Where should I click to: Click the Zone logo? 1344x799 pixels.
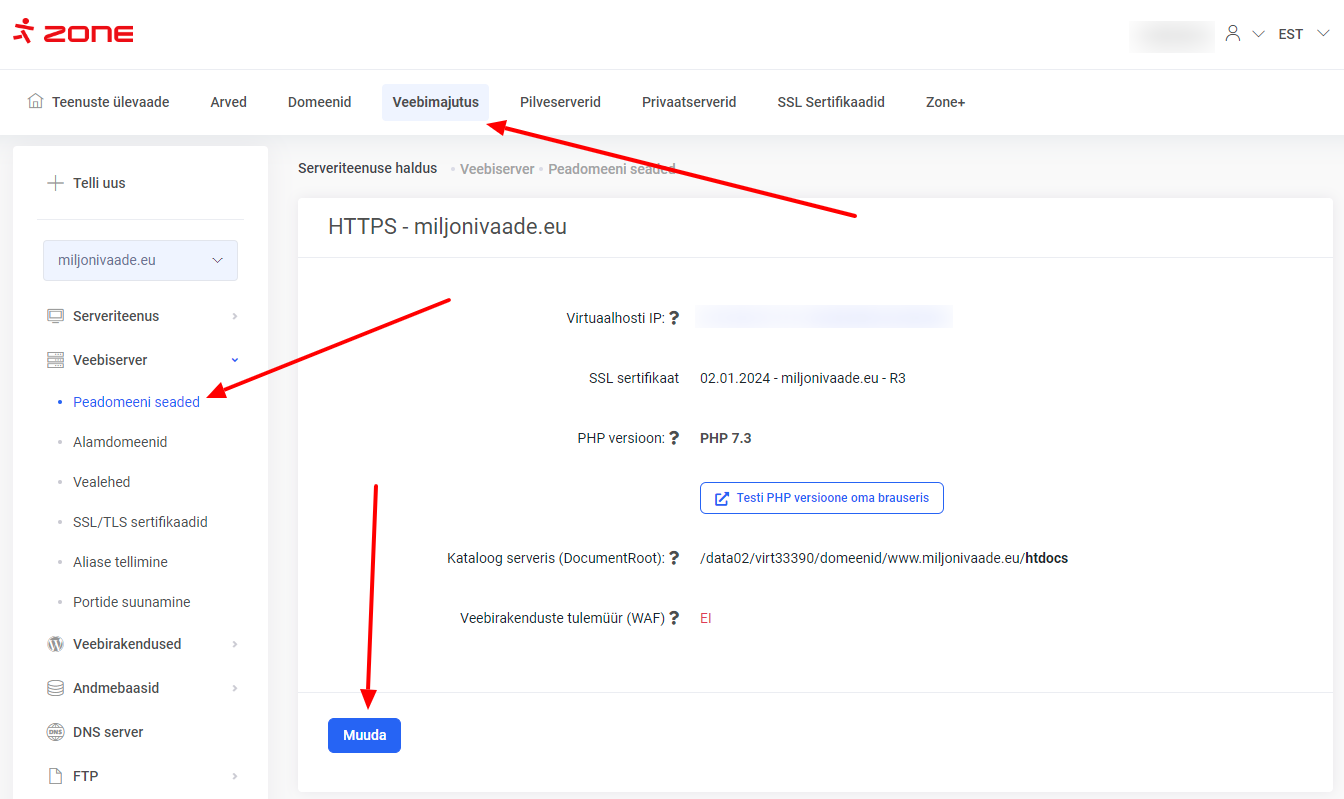tap(73, 32)
